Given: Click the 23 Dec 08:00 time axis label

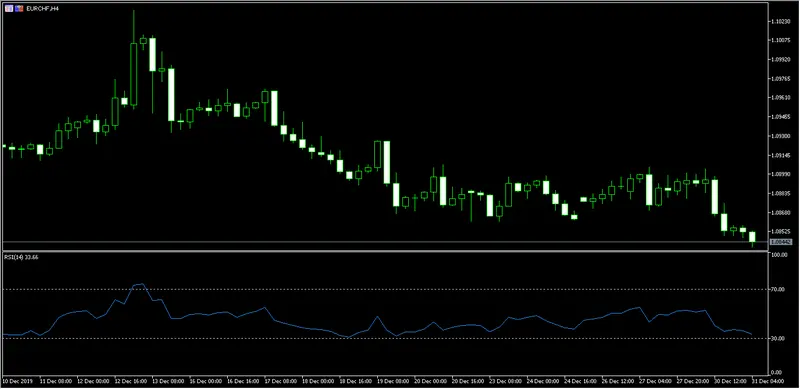Looking at the screenshot, I should 505,381.
